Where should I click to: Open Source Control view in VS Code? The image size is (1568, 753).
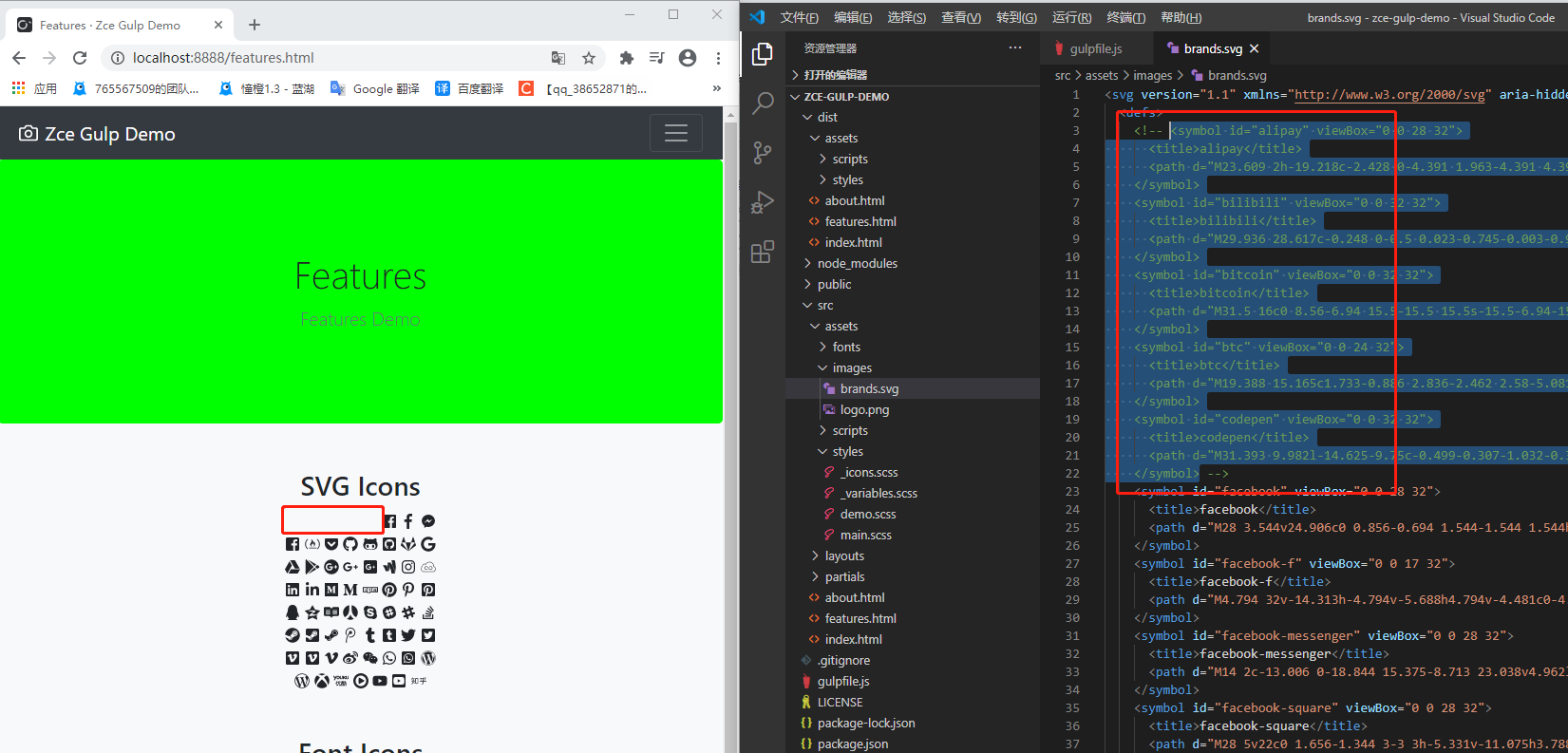[763, 153]
